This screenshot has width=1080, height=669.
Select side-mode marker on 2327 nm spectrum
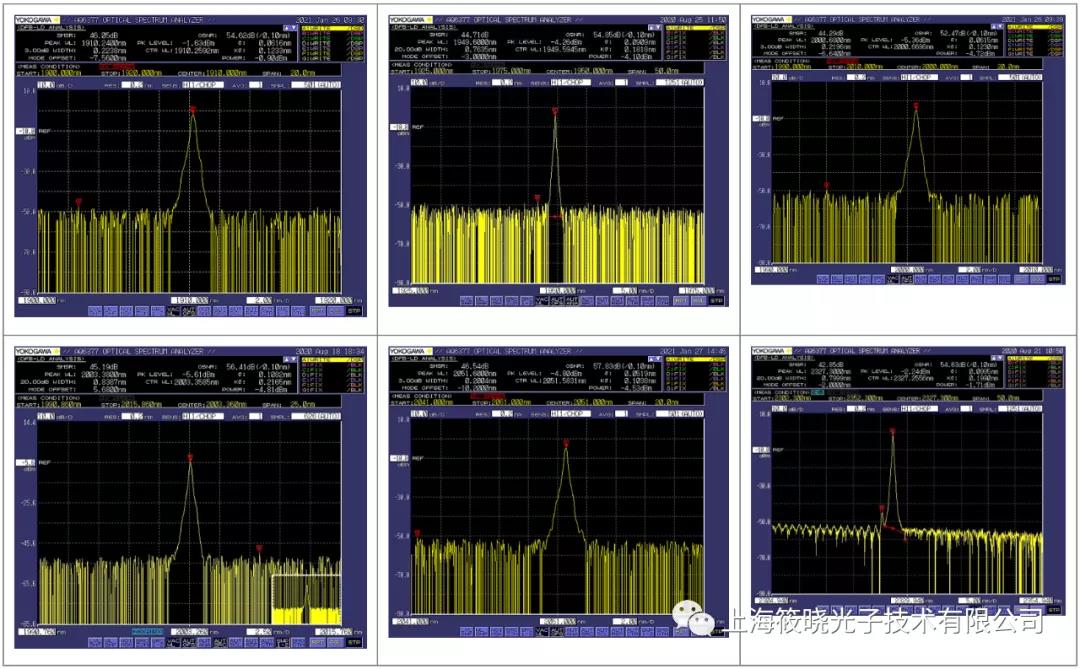pos(882,508)
